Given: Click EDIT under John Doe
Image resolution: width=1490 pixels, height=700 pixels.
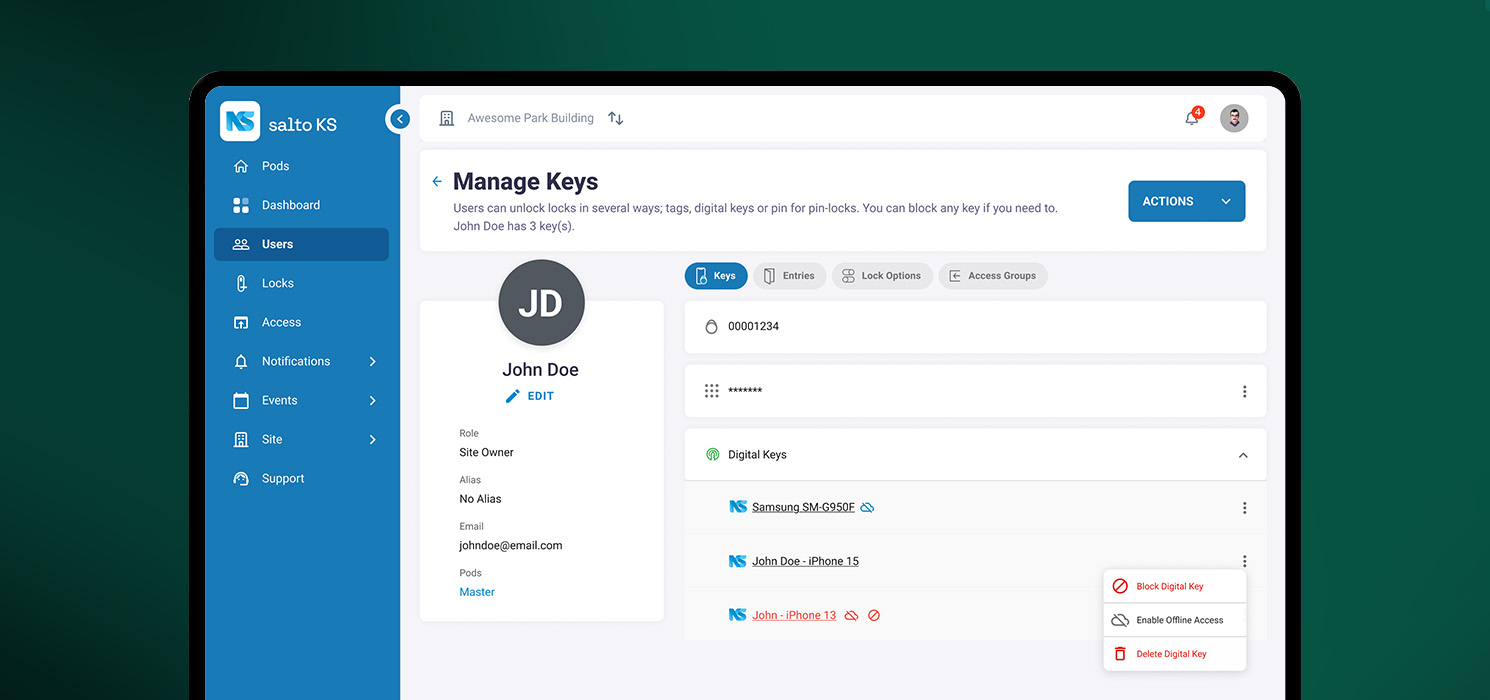Looking at the screenshot, I should 530,395.
